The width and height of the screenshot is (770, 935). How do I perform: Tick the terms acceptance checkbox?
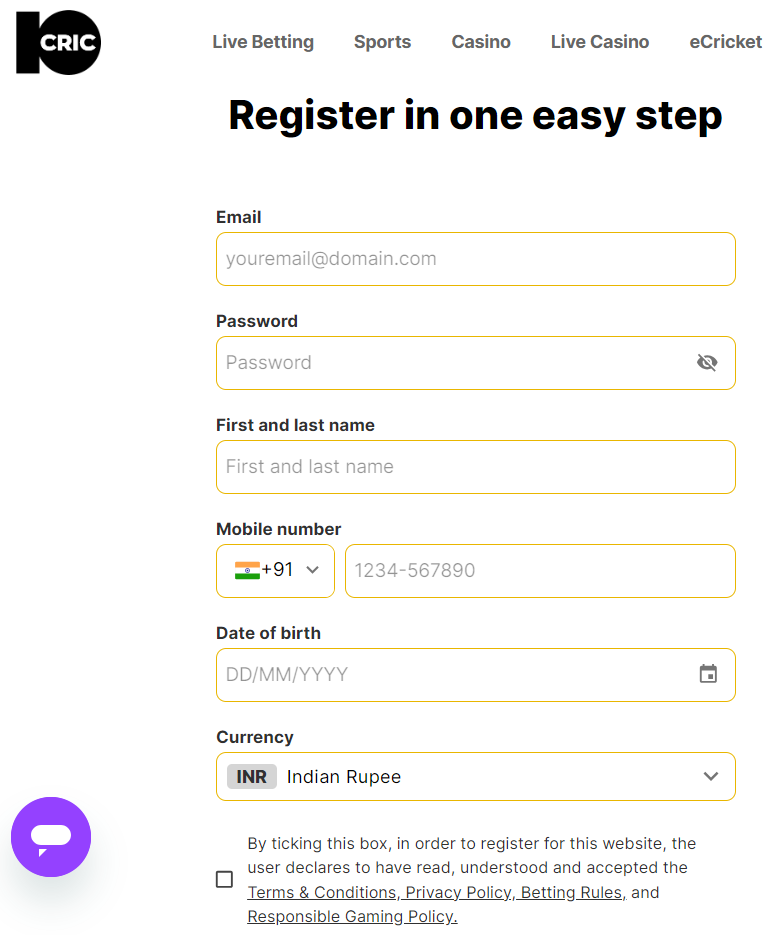click(225, 879)
